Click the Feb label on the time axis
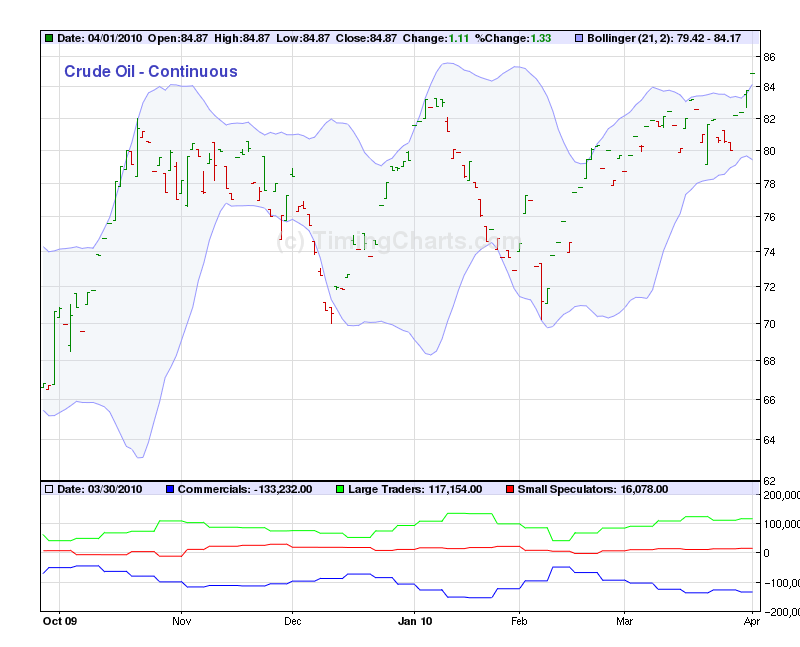Screen dimensions: 800x647 point(519,621)
